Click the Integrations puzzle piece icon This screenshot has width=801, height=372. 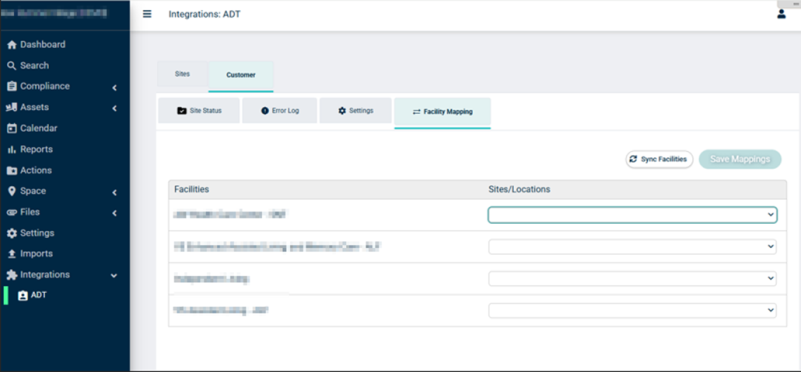pos(12,275)
